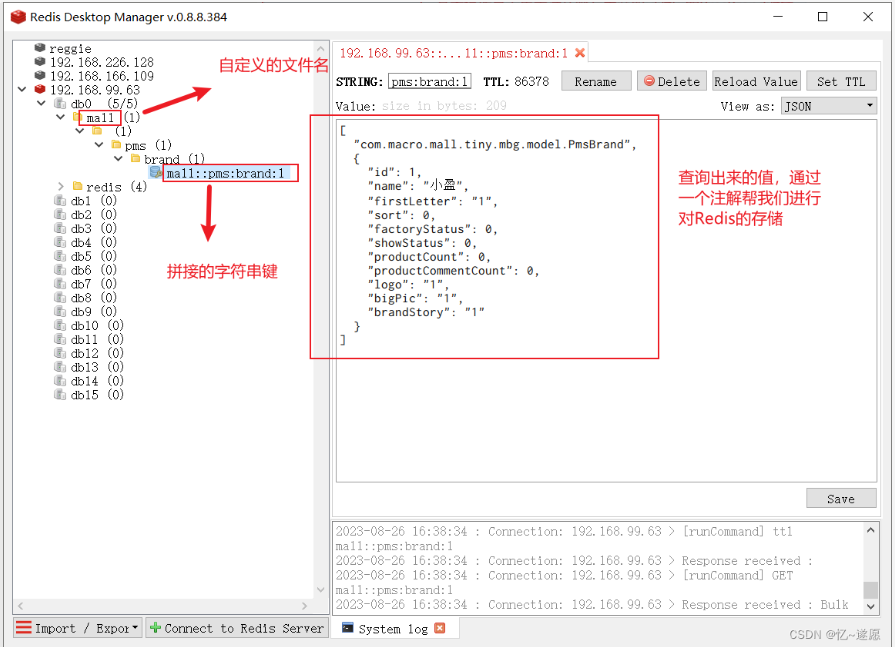895x647 pixels.
Task: Click the brand folder icon
Action: click(x=136, y=158)
